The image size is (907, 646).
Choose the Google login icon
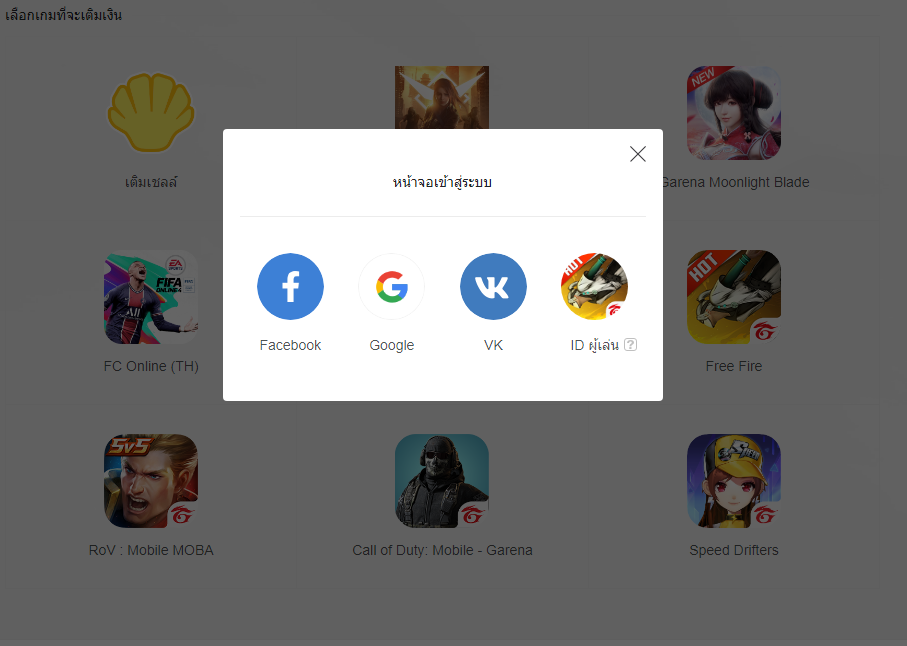(392, 286)
